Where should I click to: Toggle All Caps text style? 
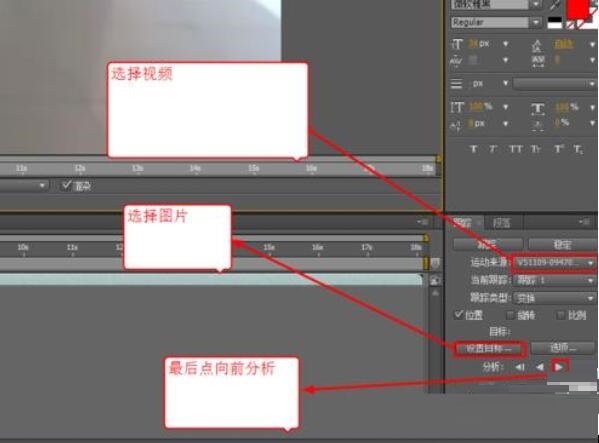click(x=515, y=149)
